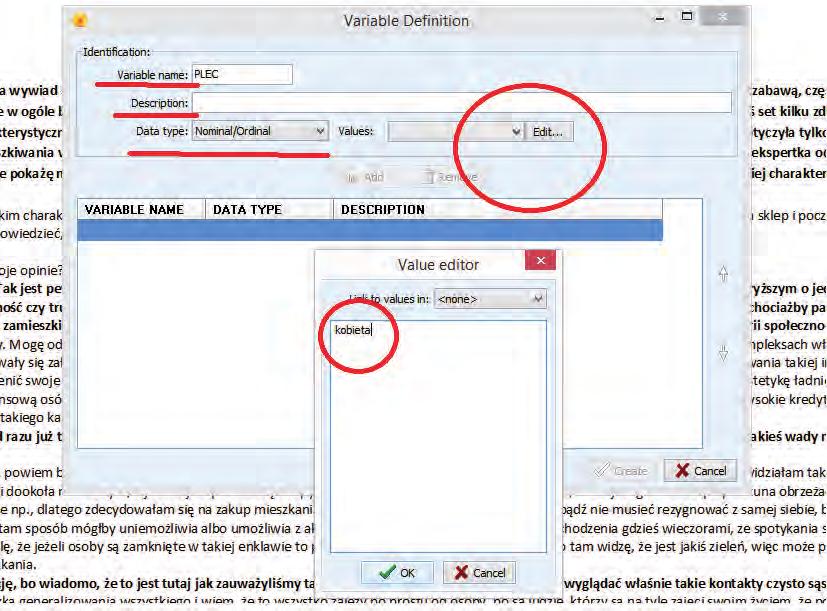Click the greyed Remove button

click(x=451, y=177)
